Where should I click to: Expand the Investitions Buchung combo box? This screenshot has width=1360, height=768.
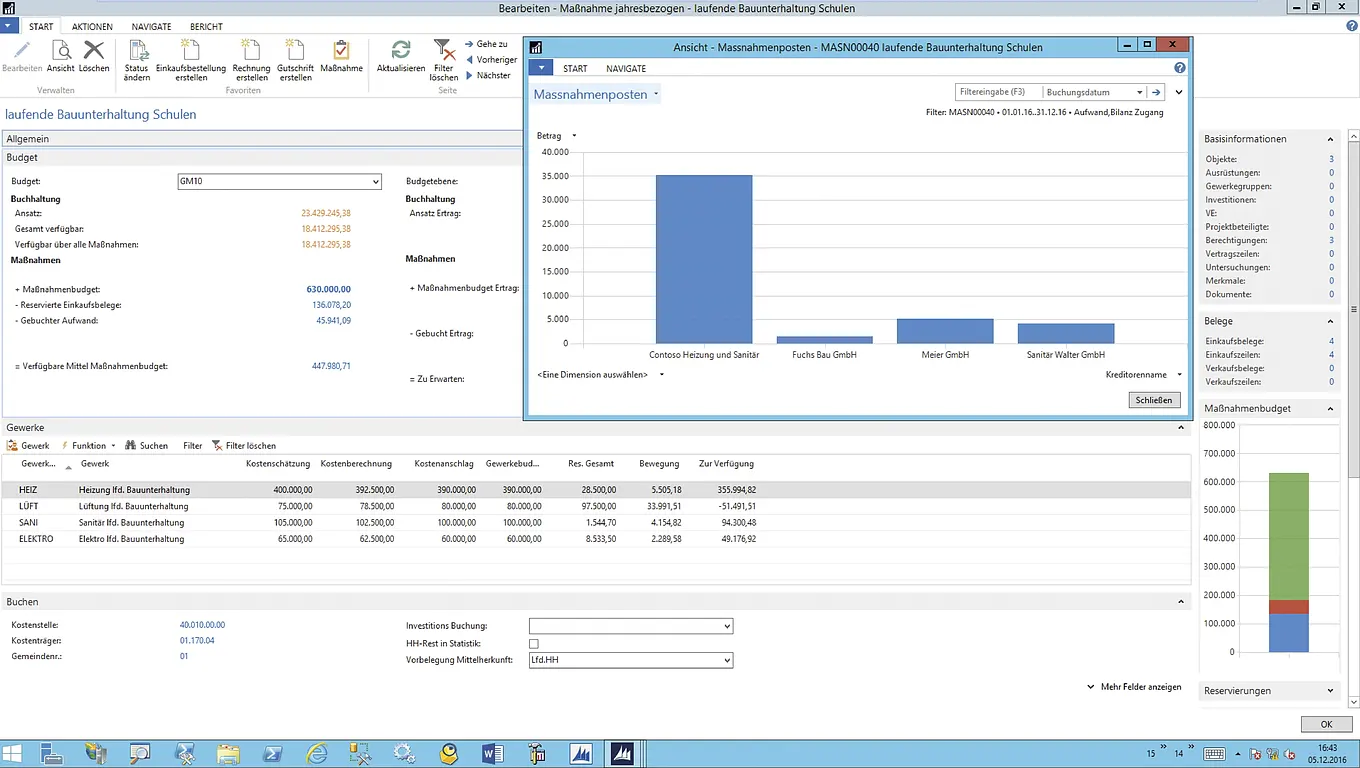click(x=726, y=626)
